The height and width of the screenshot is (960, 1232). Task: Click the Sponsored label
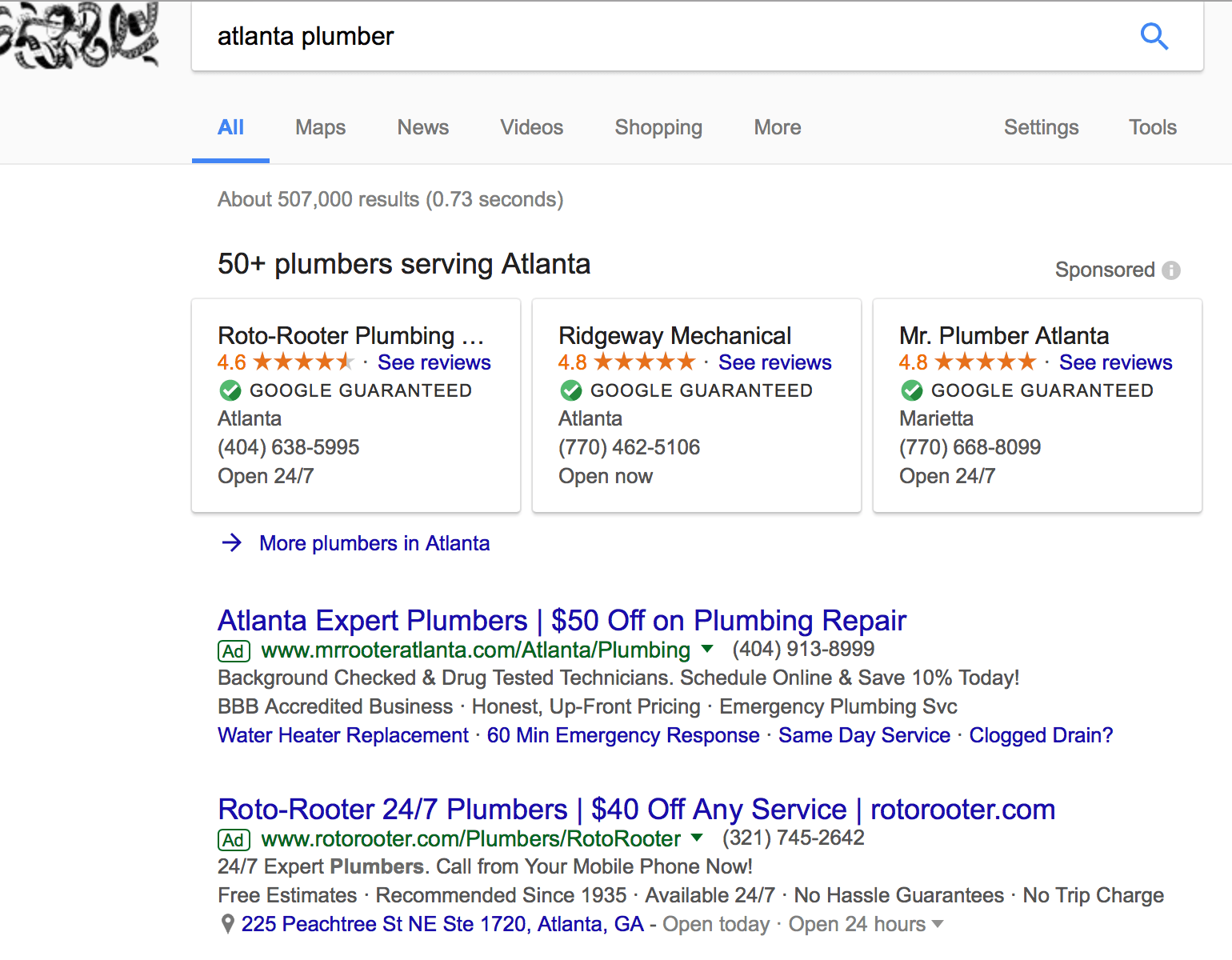pyautogui.click(x=1105, y=270)
